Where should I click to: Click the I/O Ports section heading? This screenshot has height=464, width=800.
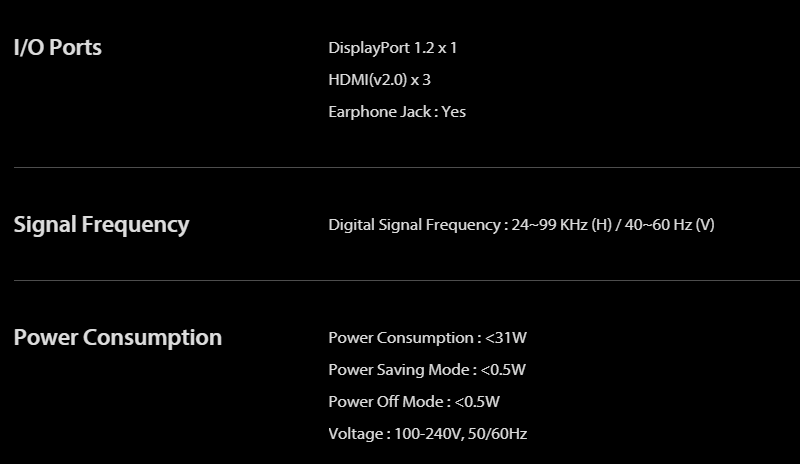pos(58,47)
